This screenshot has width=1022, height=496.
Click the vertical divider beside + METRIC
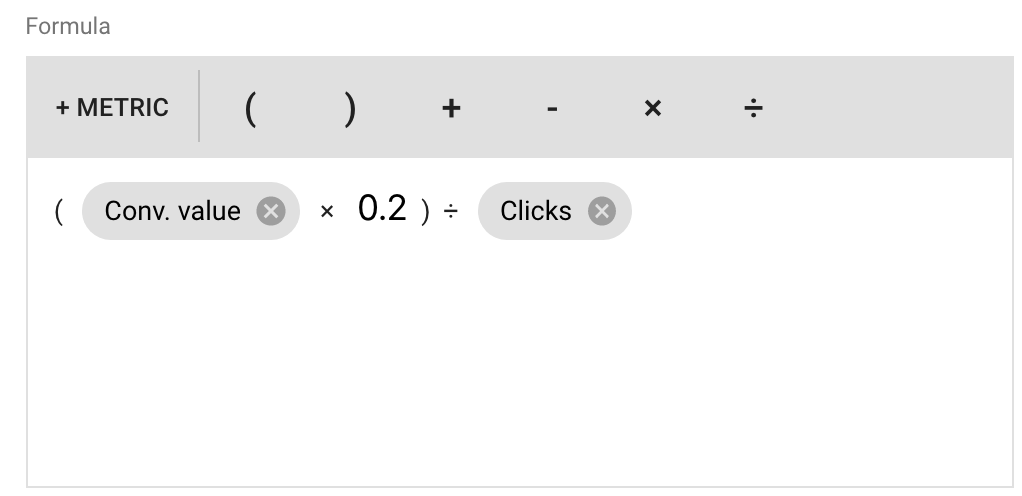click(199, 106)
